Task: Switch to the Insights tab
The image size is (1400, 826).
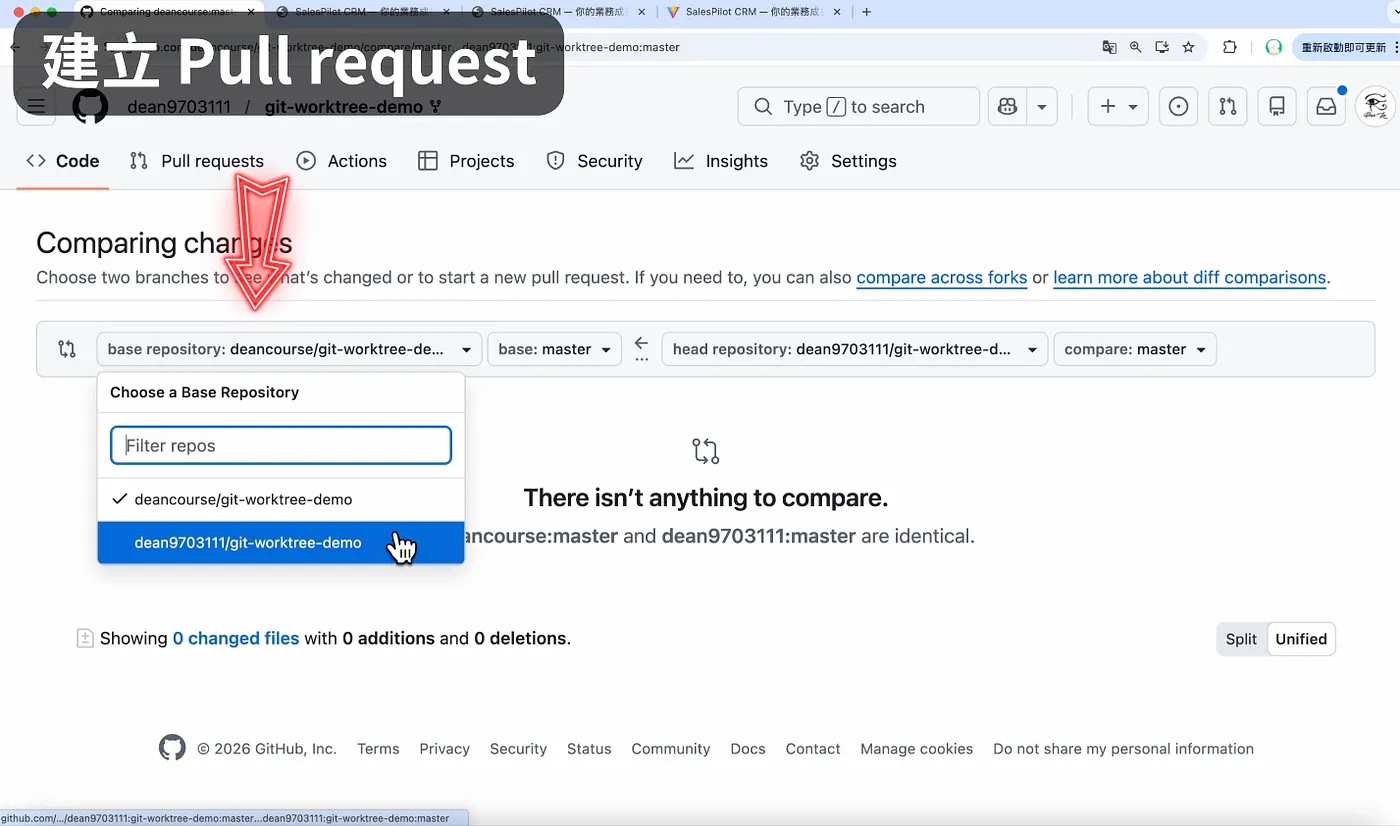Action: [721, 161]
